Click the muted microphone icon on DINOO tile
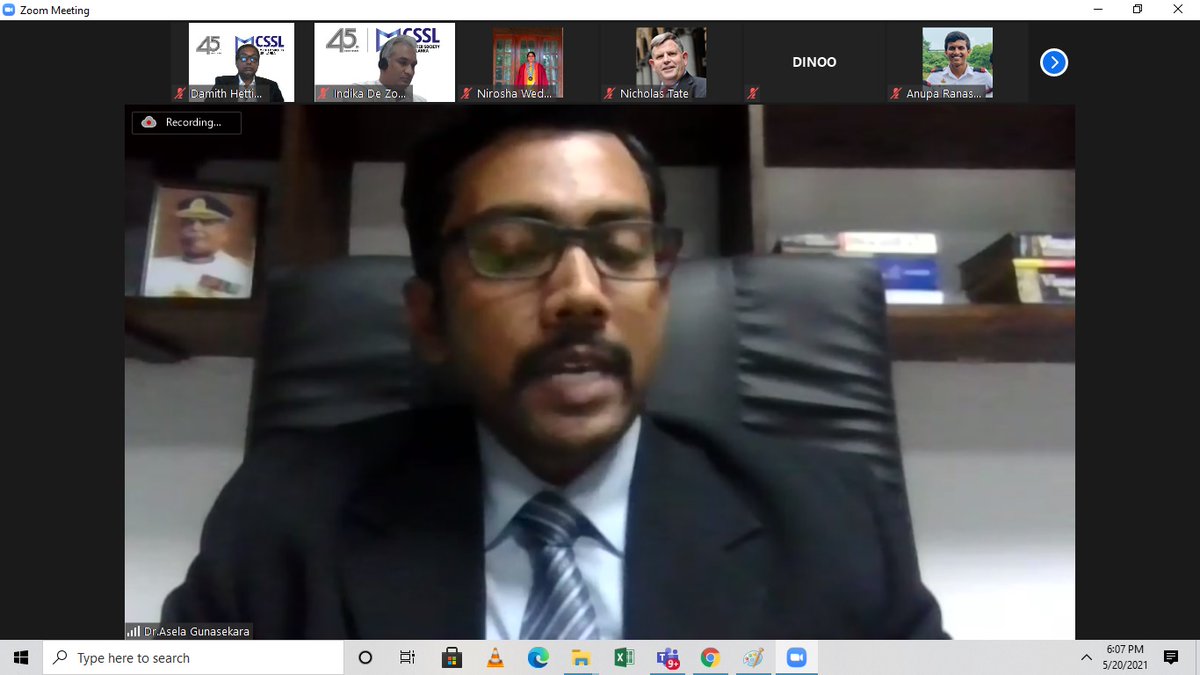Image resolution: width=1200 pixels, height=675 pixels. pyautogui.click(x=753, y=94)
